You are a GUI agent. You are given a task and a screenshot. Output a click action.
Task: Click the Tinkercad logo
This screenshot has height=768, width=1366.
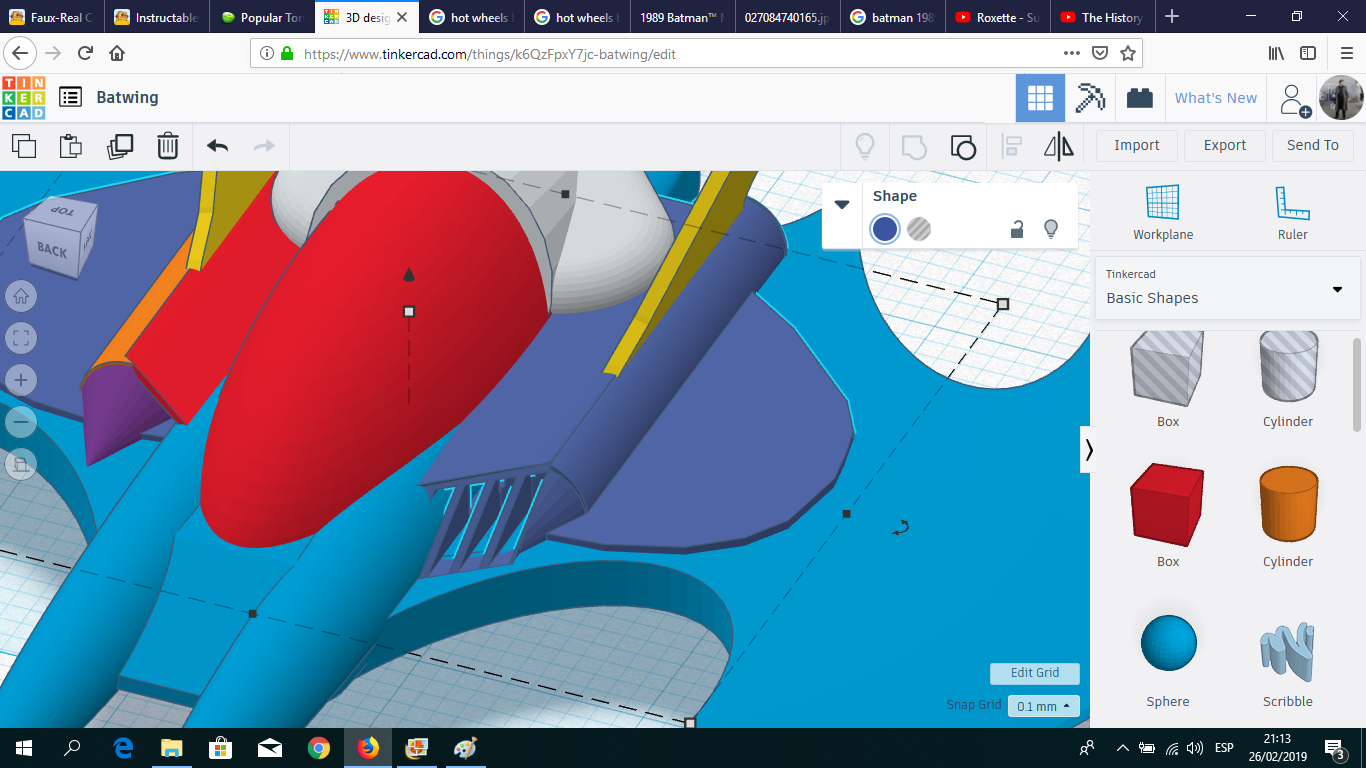coord(24,97)
